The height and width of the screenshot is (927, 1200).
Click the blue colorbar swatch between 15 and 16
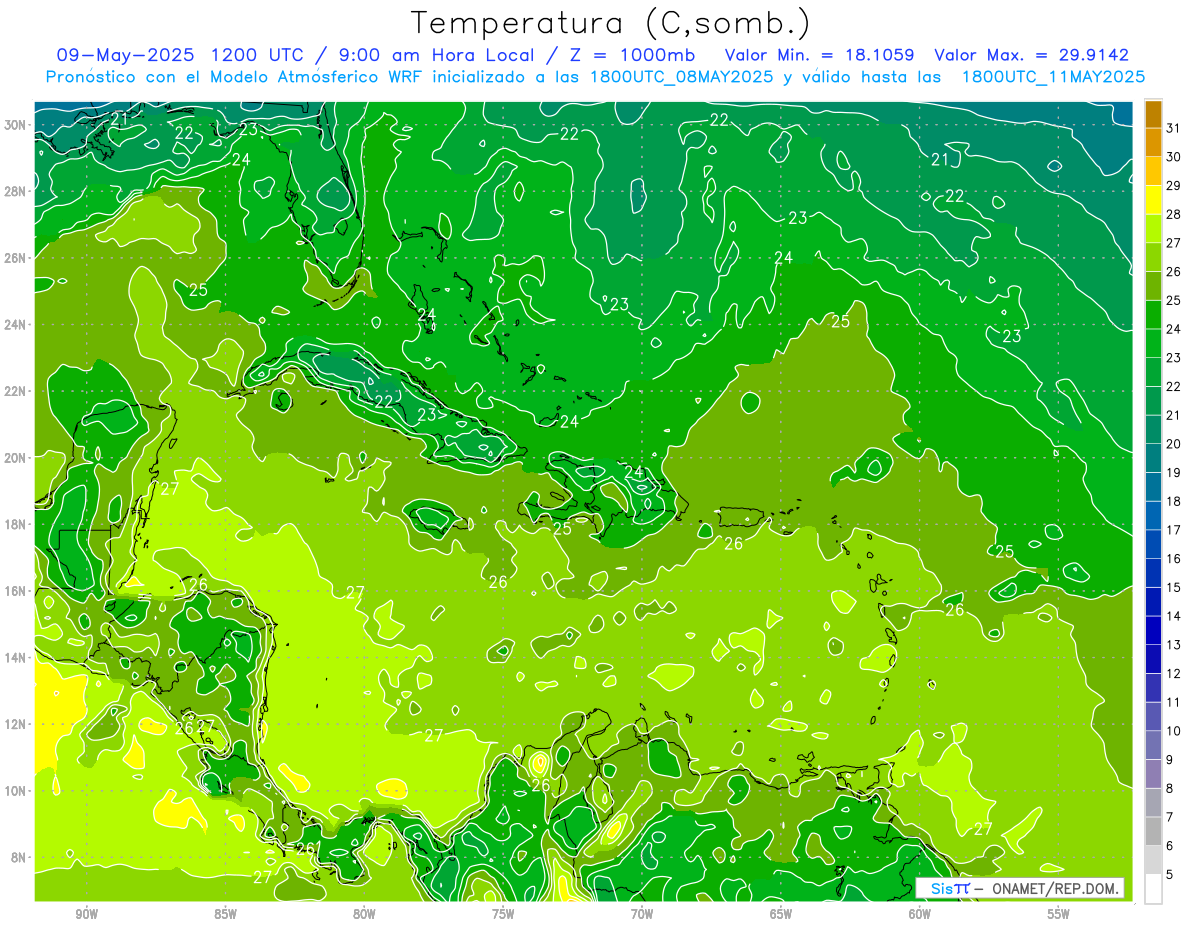tap(1154, 573)
